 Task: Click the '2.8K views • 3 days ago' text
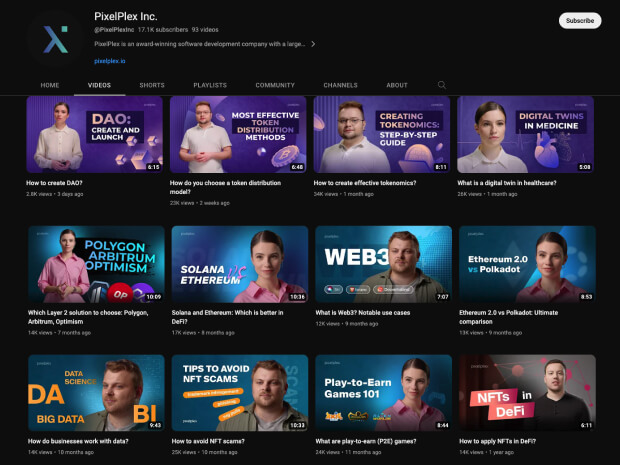coord(55,194)
